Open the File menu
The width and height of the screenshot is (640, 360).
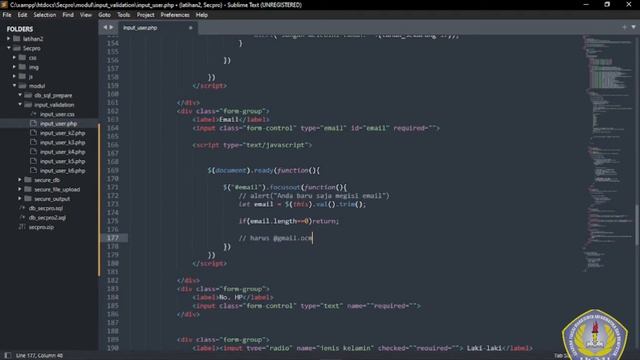7,15
